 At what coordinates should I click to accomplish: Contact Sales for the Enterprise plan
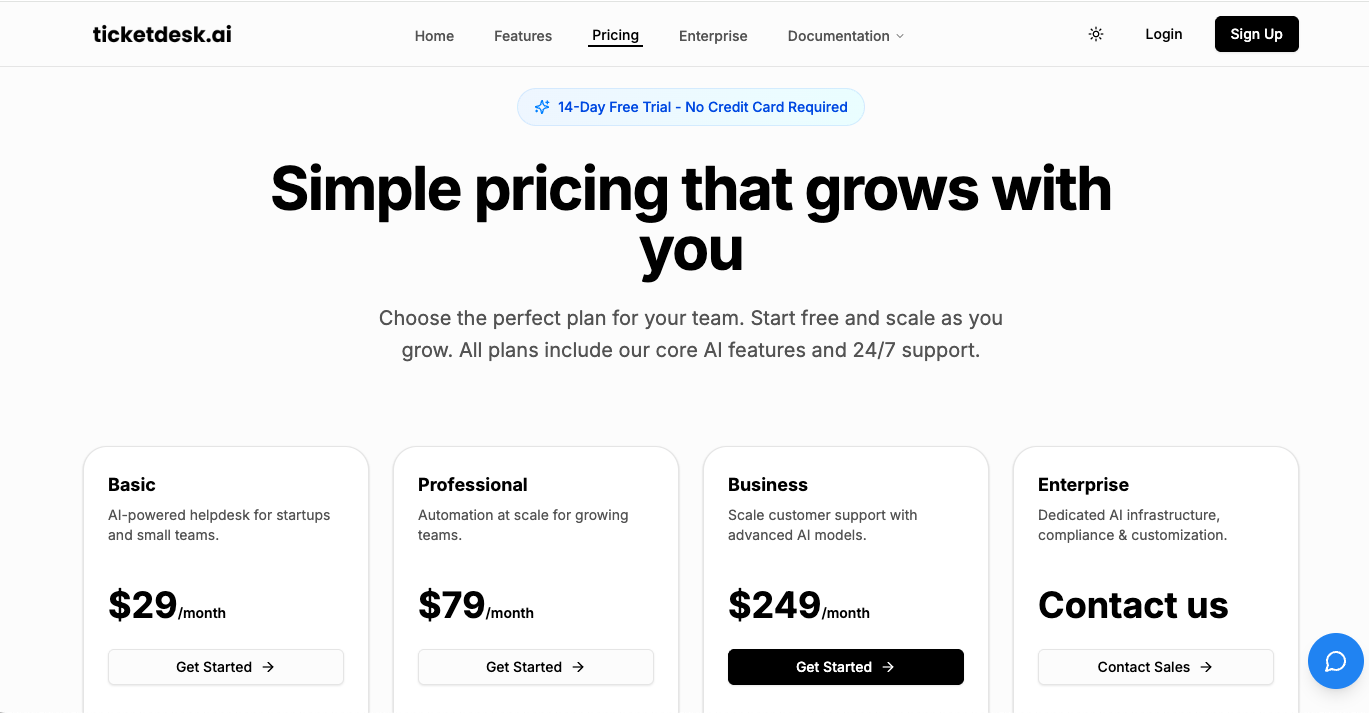(x=1155, y=667)
